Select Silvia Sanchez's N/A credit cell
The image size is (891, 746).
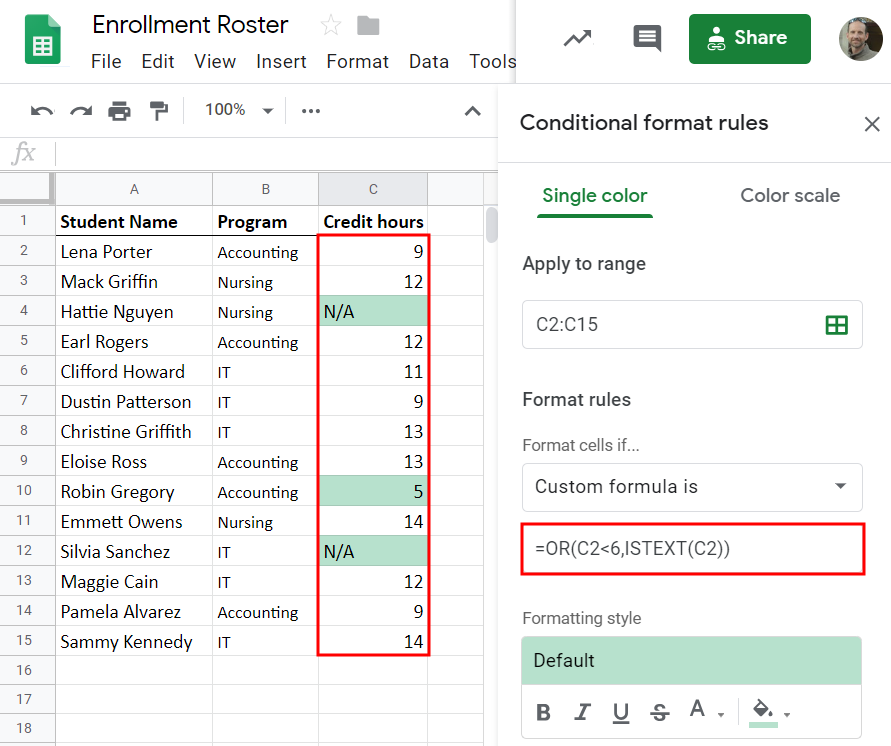(x=373, y=551)
